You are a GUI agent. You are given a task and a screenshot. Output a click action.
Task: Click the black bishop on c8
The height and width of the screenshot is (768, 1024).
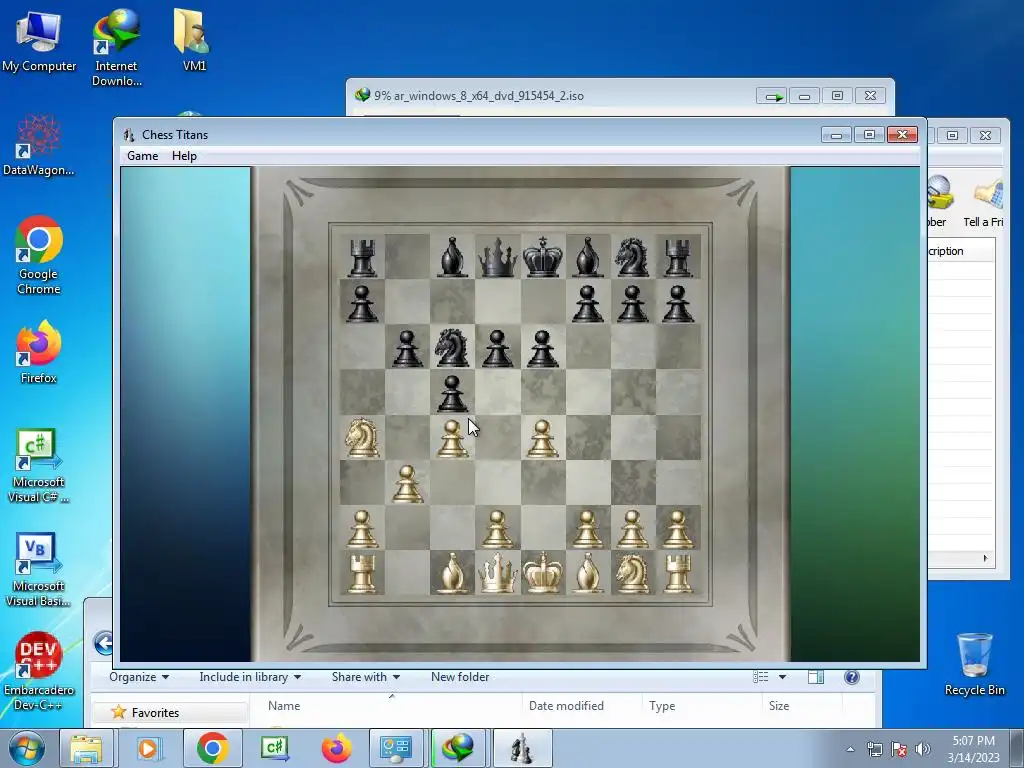tap(452, 257)
